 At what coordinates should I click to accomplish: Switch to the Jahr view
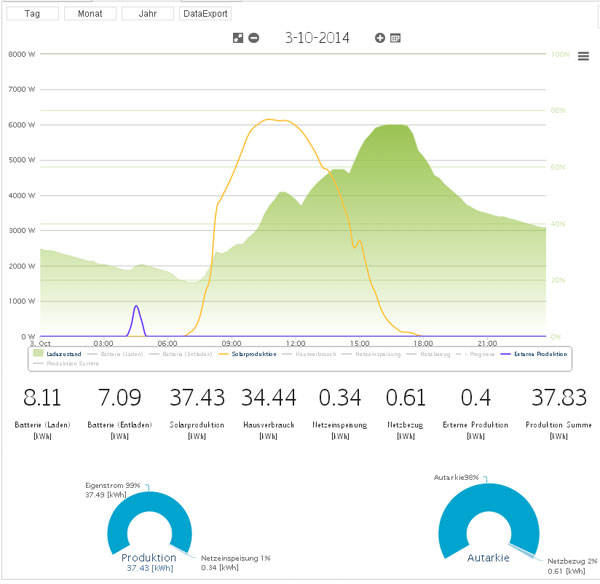(147, 14)
